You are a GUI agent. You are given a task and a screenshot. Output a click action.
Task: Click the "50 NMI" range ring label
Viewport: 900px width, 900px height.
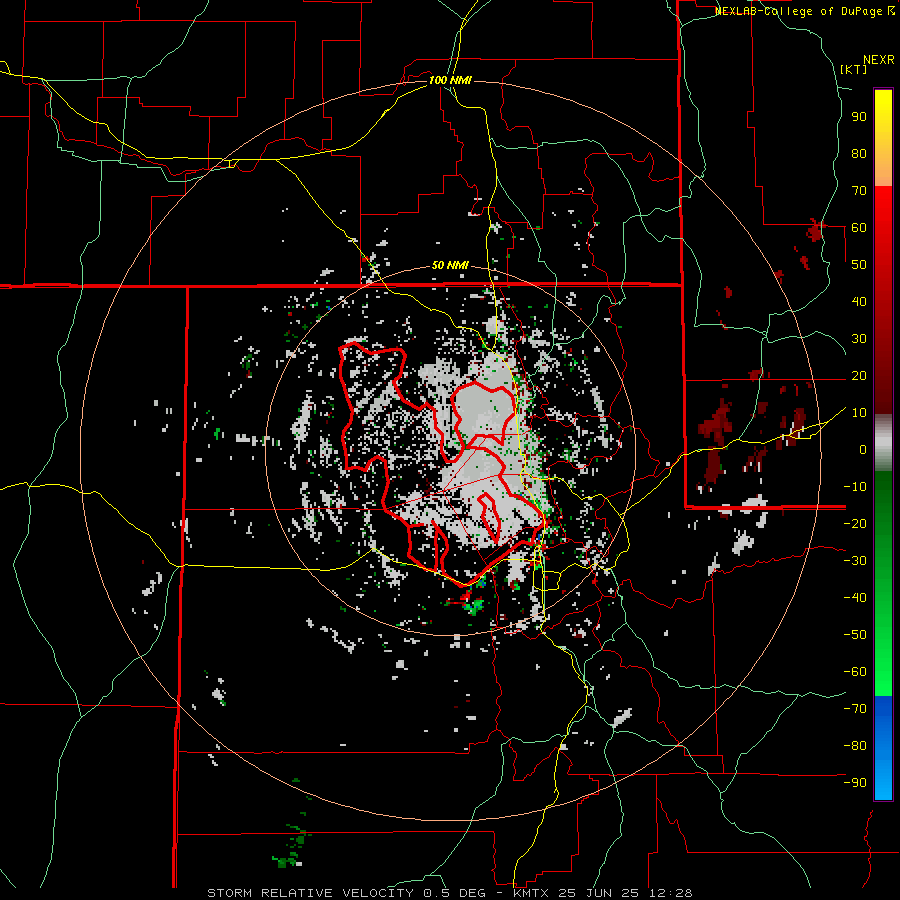pyautogui.click(x=450, y=265)
